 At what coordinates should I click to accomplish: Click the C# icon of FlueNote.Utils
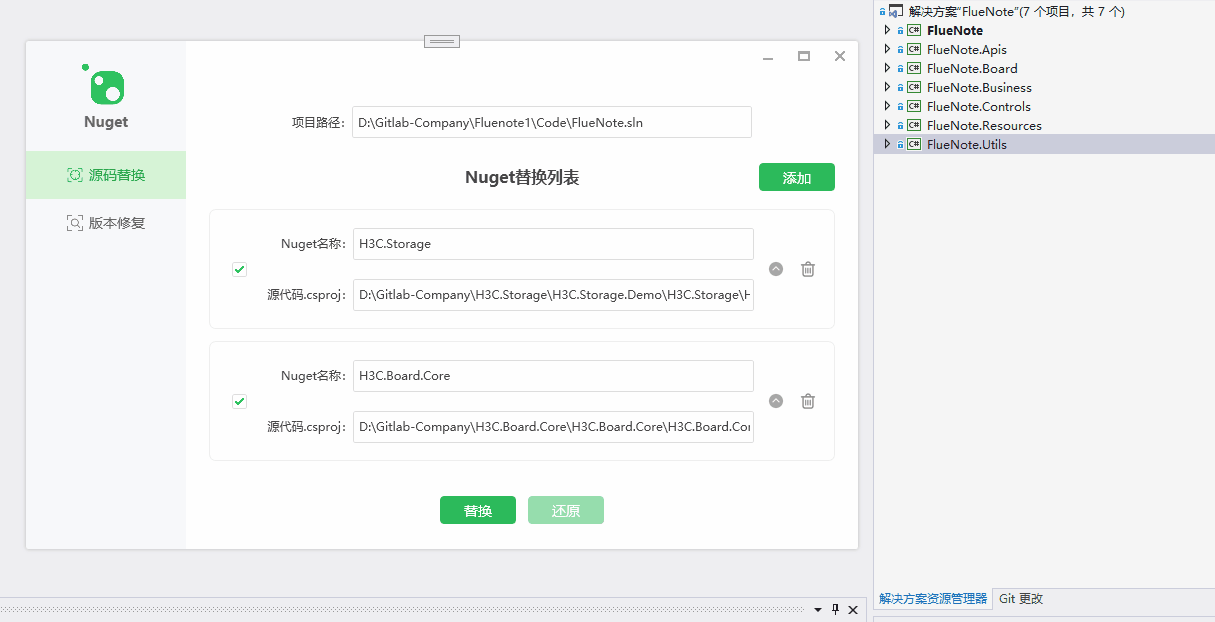(914, 144)
